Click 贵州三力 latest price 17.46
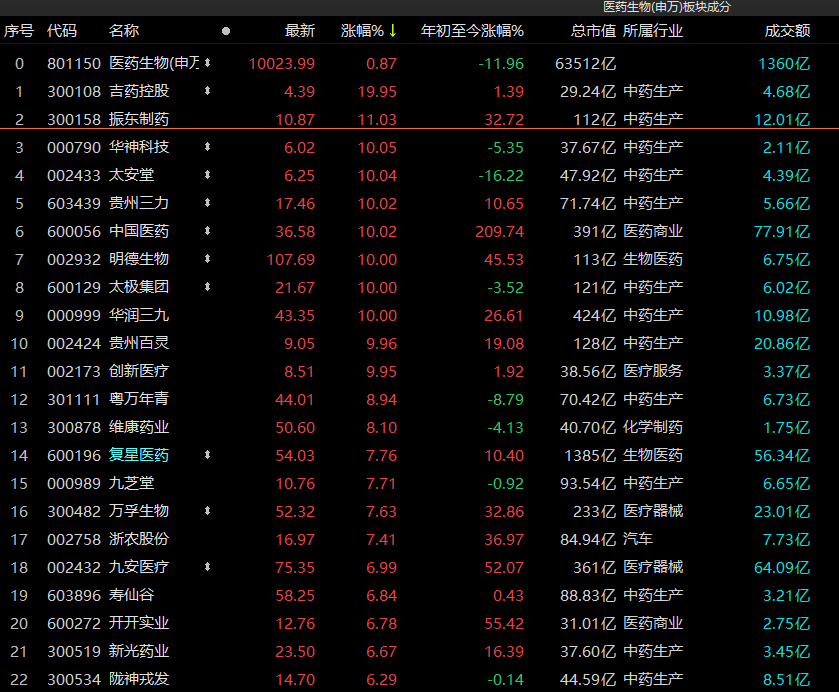 [295, 204]
